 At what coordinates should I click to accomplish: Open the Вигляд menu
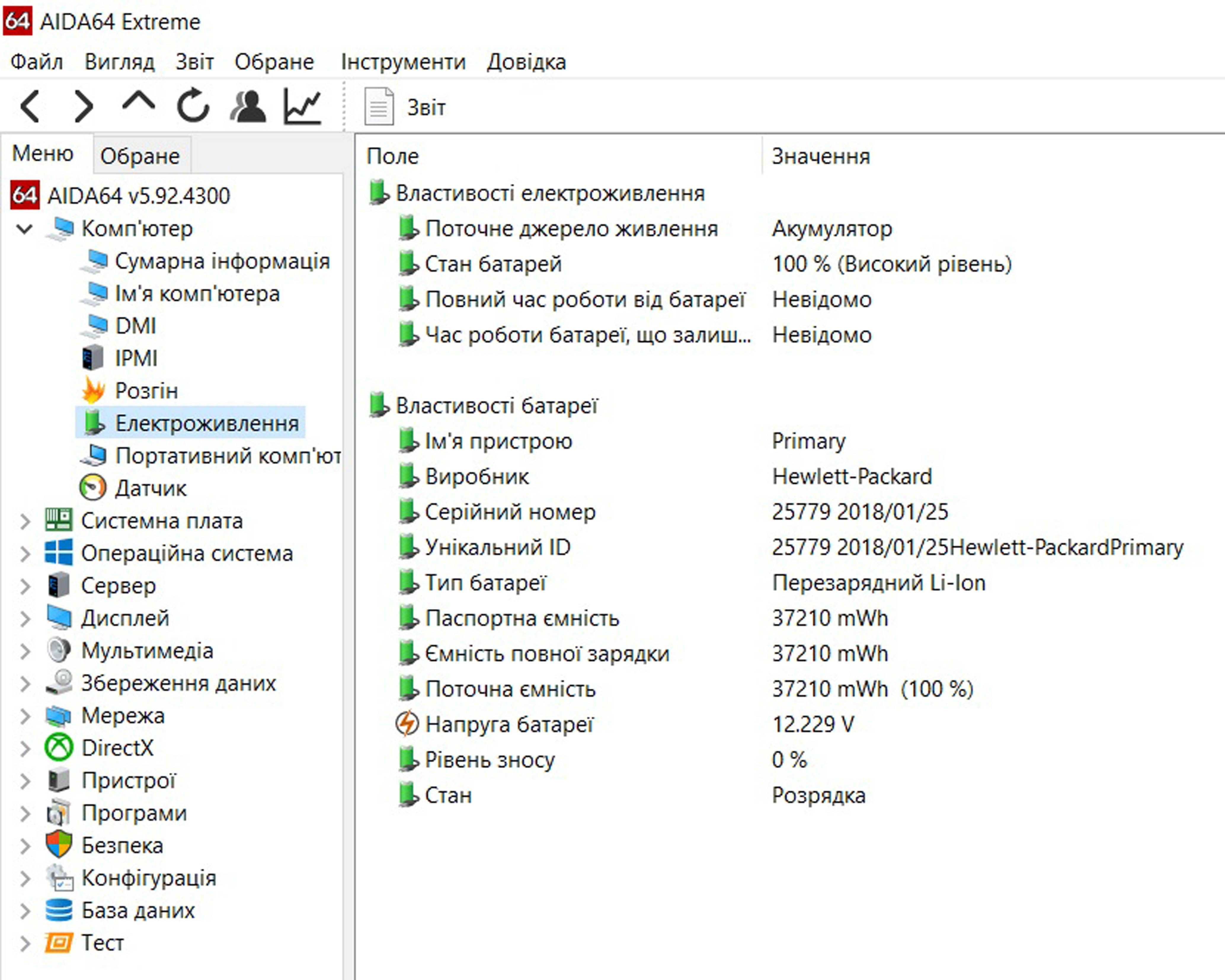tap(119, 61)
